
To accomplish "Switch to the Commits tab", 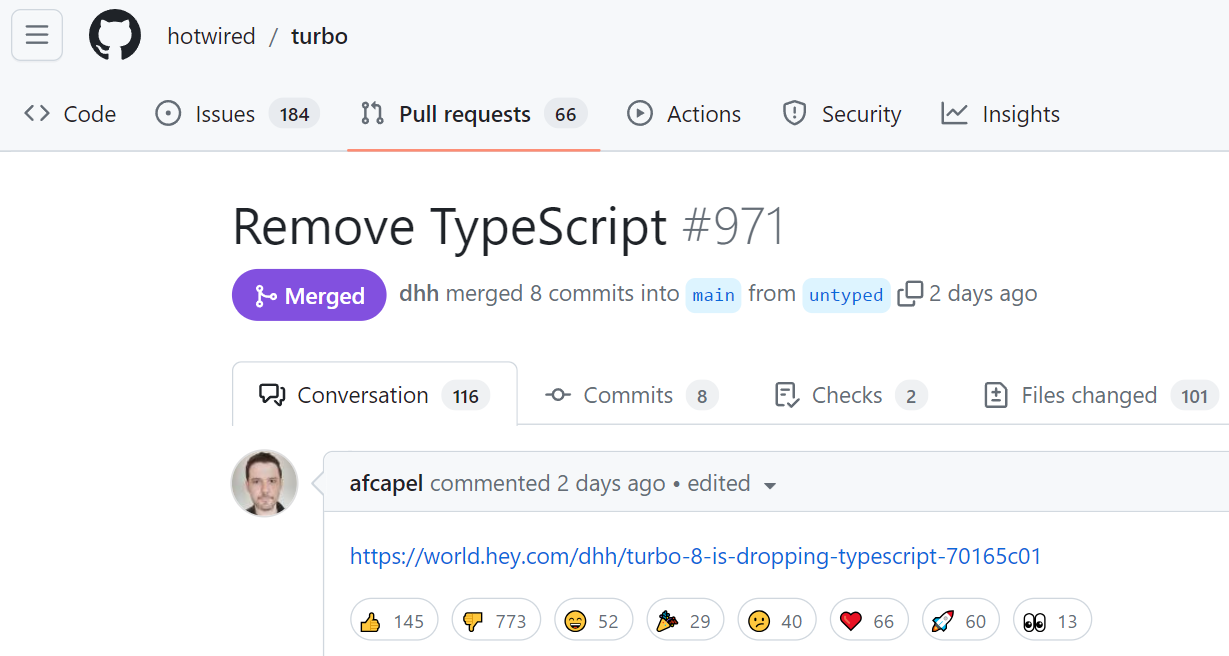I will 627,394.
